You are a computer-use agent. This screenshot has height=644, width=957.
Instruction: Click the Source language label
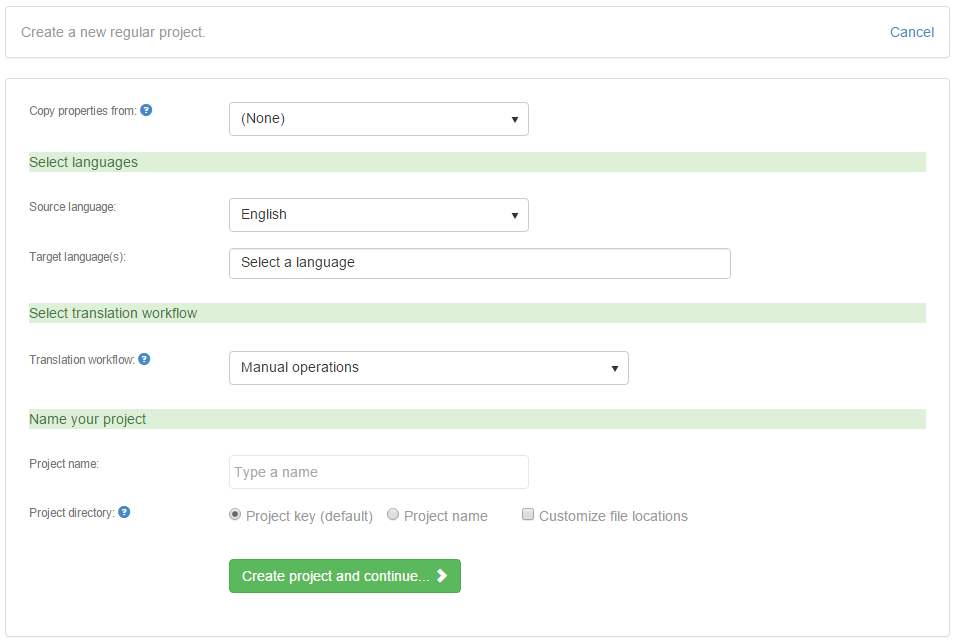(73, 207)
